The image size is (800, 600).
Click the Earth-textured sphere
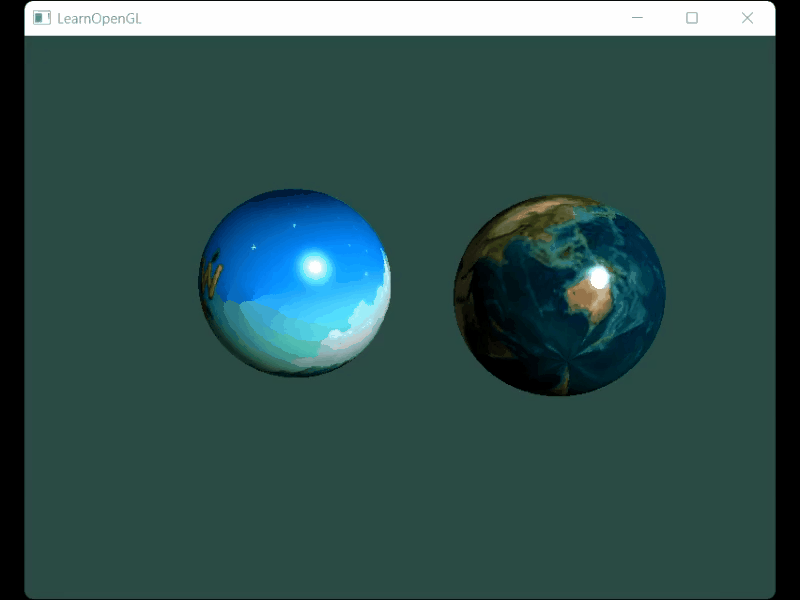[x=560, y=295]
